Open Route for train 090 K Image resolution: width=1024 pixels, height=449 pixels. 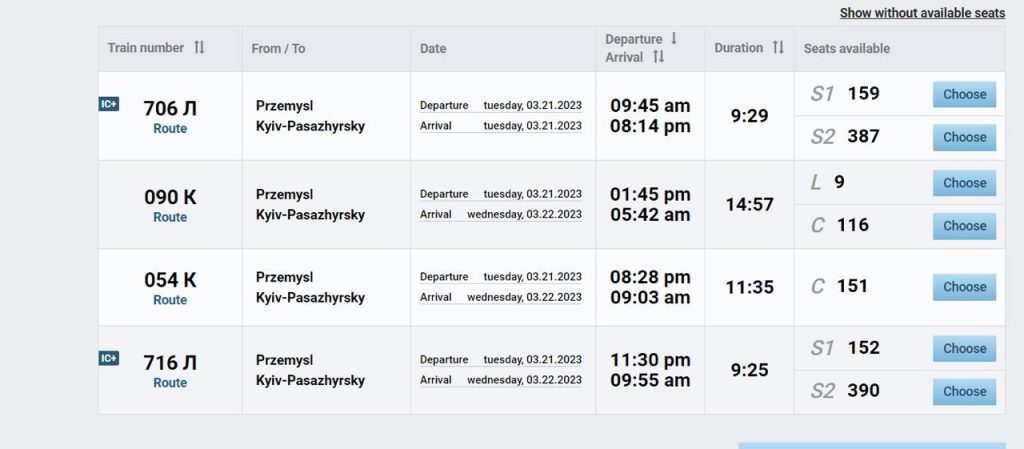(170, 217)
